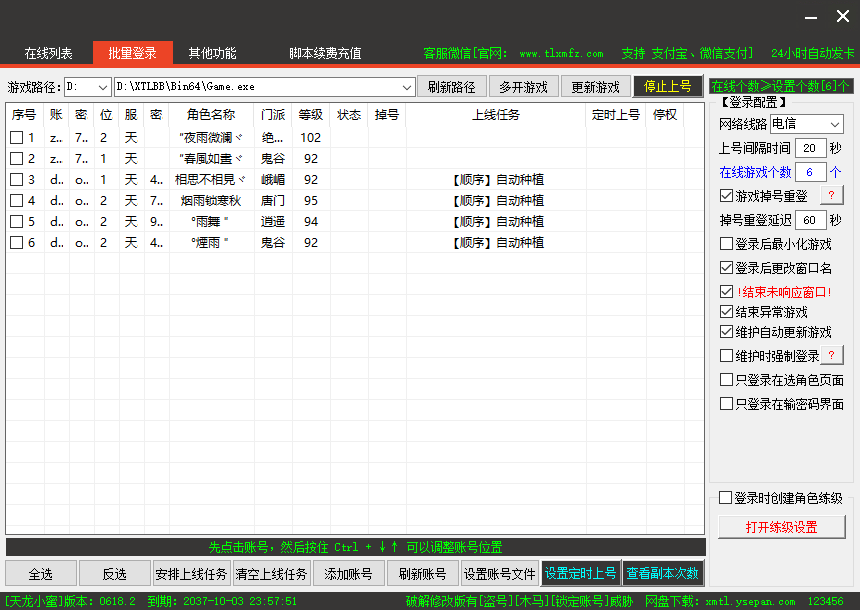Click the 清空上线任务 button

tap(271, 574)
